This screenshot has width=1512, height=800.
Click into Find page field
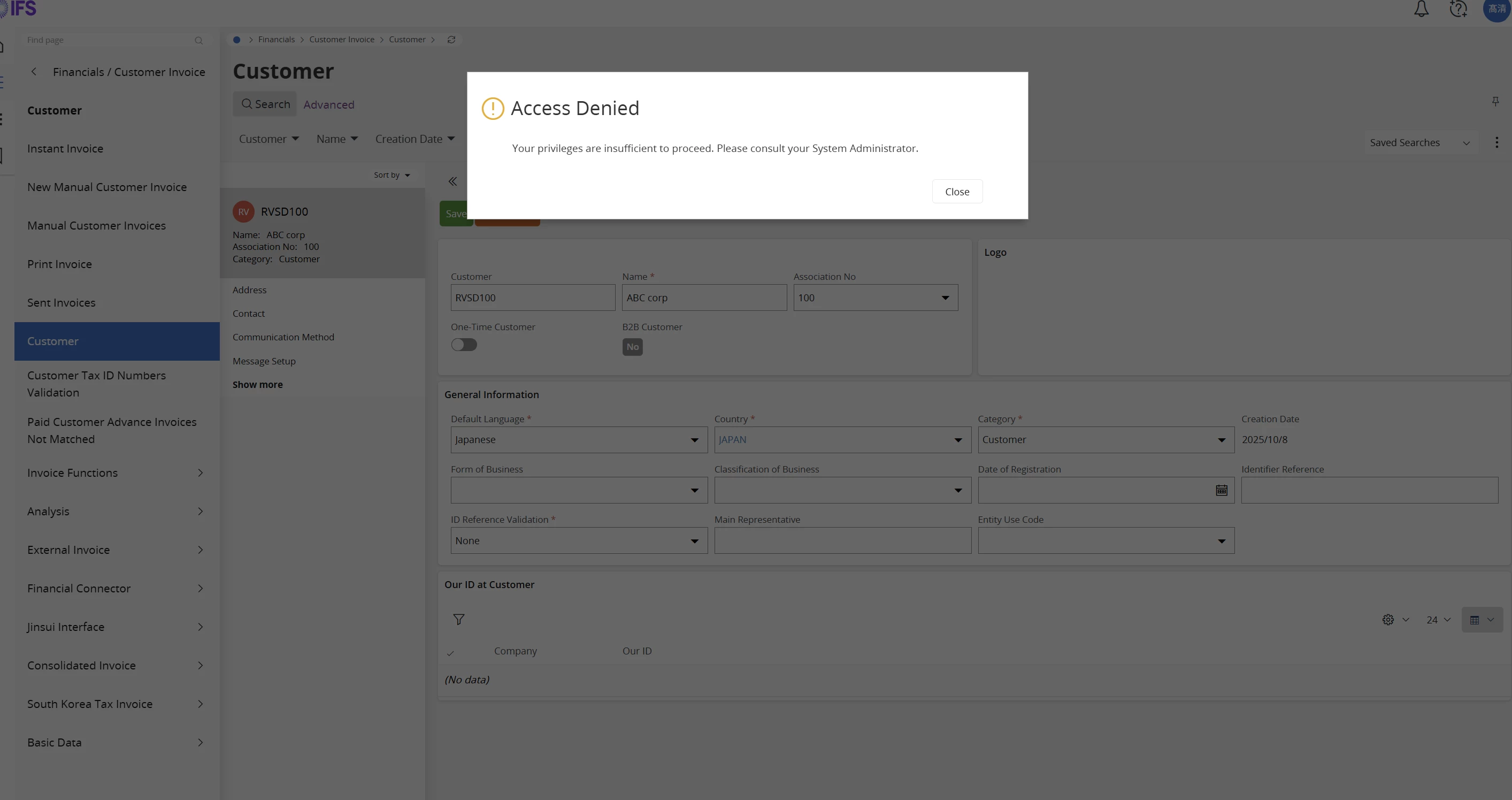tap(109, 40)
